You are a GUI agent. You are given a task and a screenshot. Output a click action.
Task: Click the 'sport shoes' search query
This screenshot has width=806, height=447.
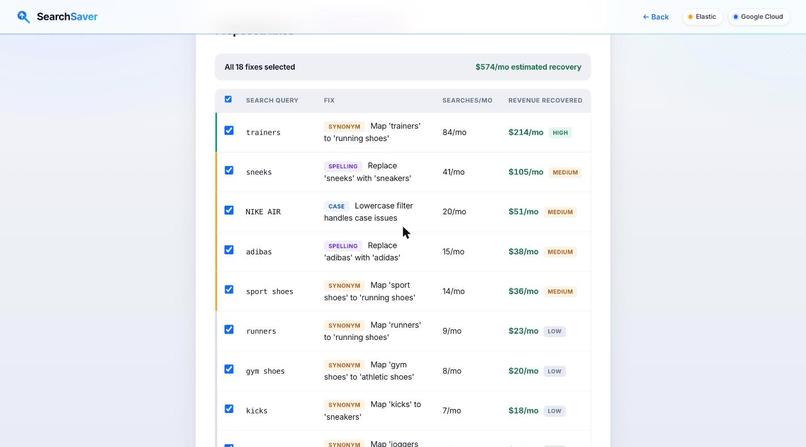coord(269,291)
